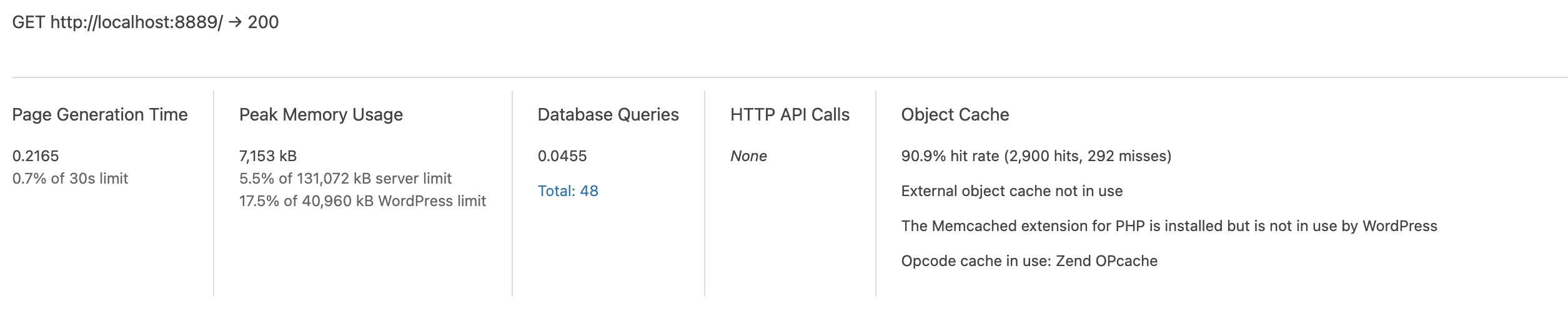Screen dimensions: 1568x326
Task: Select the Object Cache heading
Action: [x=955, y=115]
